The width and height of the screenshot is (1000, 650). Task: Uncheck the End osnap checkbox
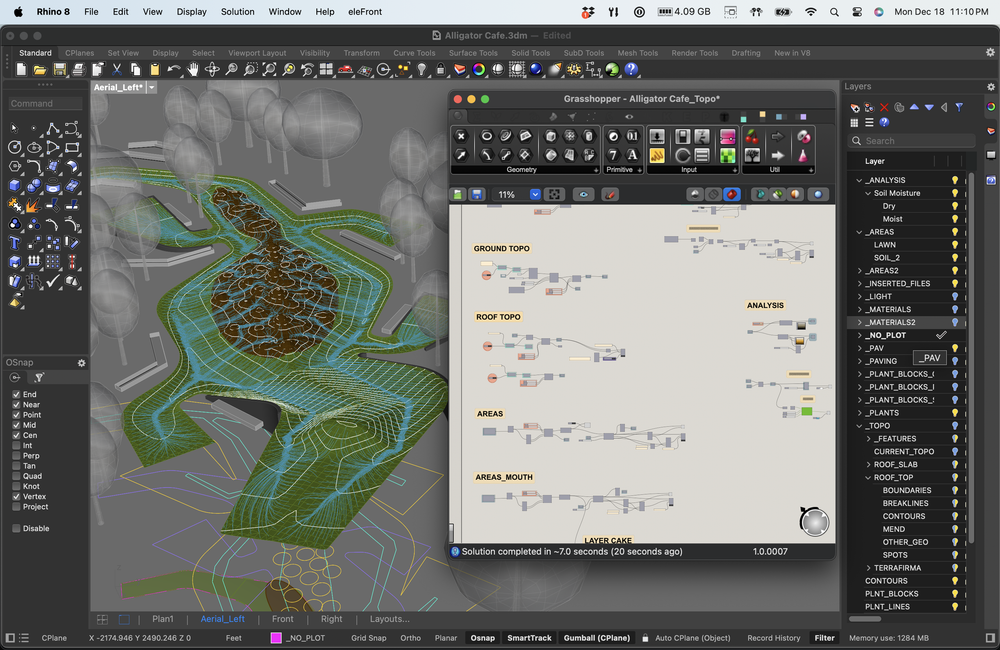[x=16, y=395]
